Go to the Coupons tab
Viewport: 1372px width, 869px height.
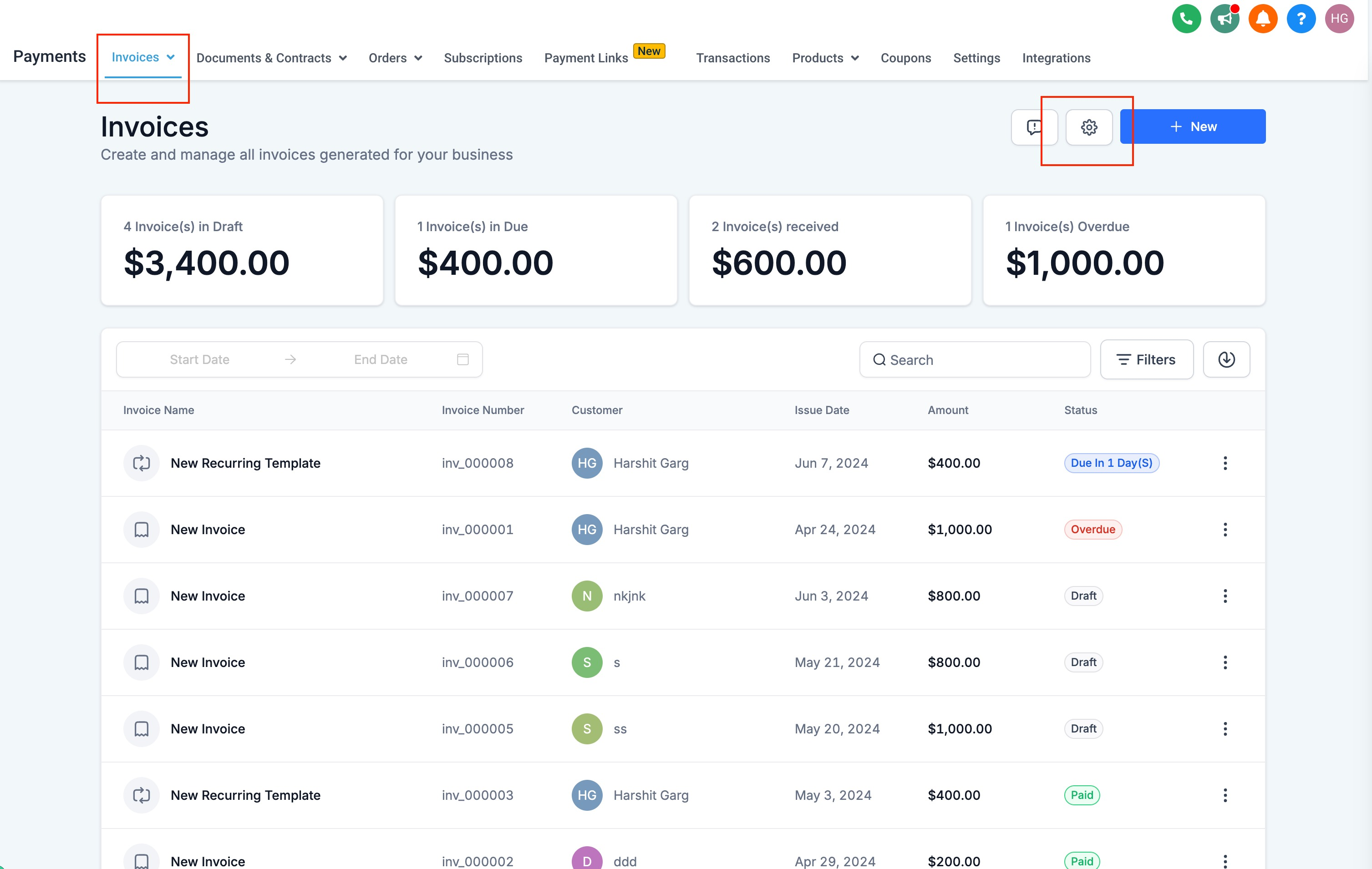pos(905,58)
